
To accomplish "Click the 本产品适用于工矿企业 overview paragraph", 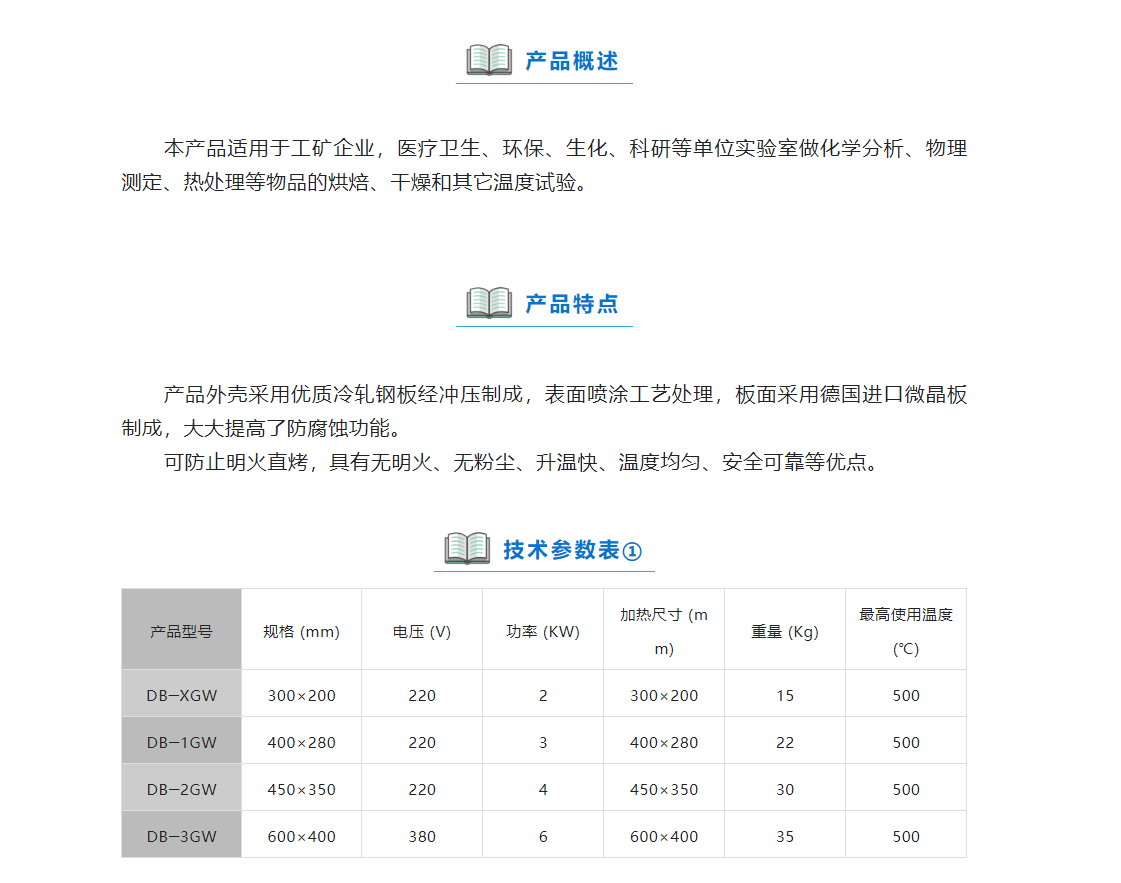I will (544, 165).
